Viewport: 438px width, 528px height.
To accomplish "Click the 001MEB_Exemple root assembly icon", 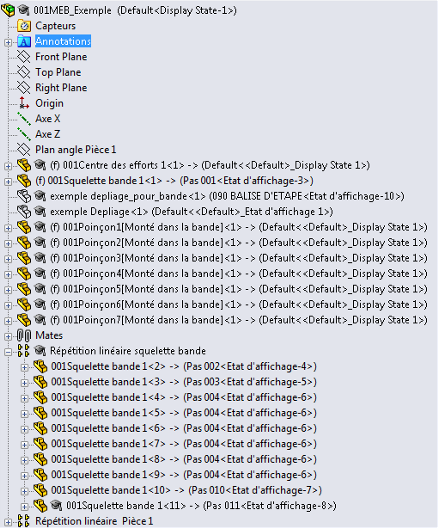I will 8,10.
